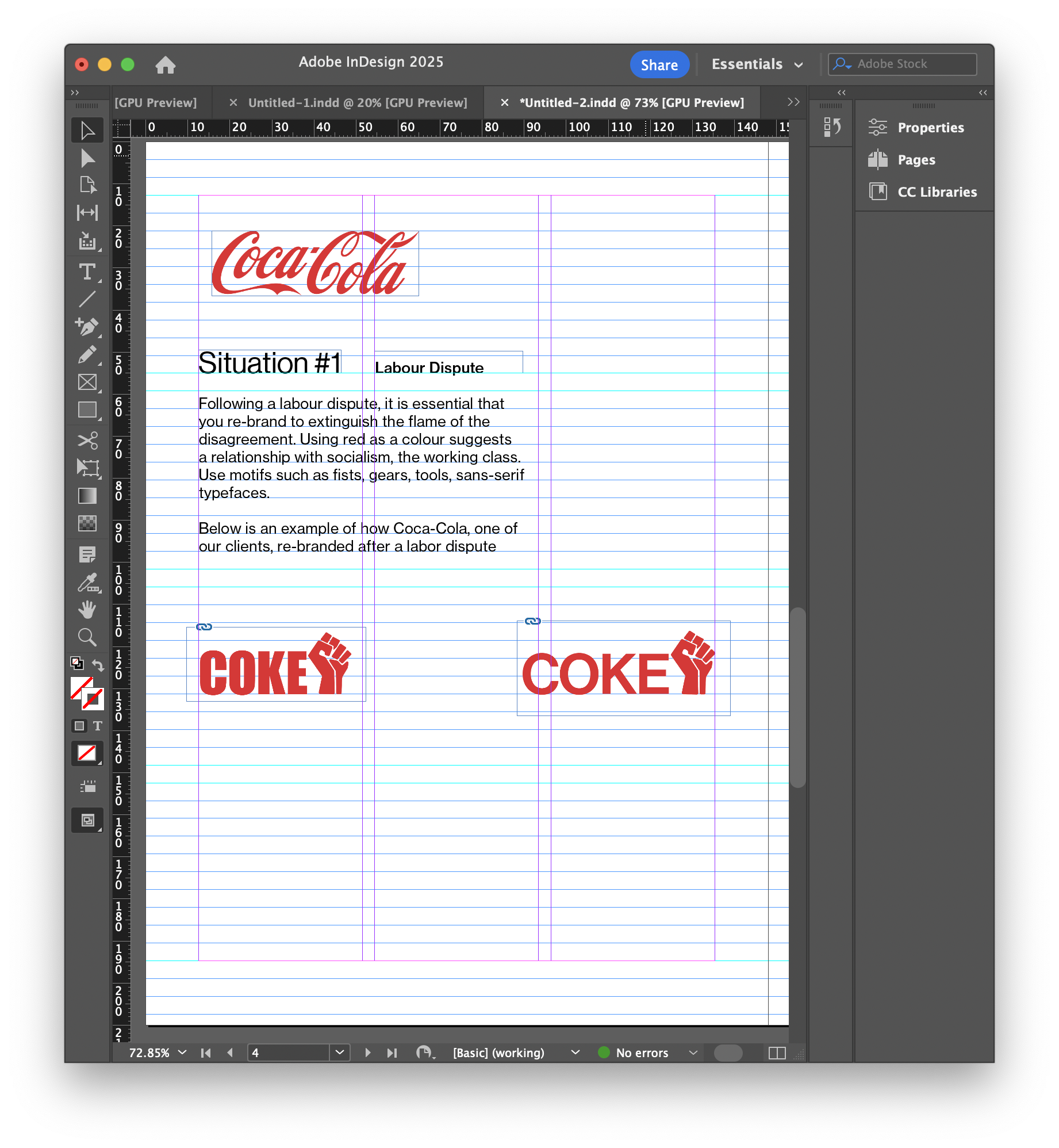Select the Zoom tool magnifier
Screen dimensions: 1059x1148
[87, 637]
